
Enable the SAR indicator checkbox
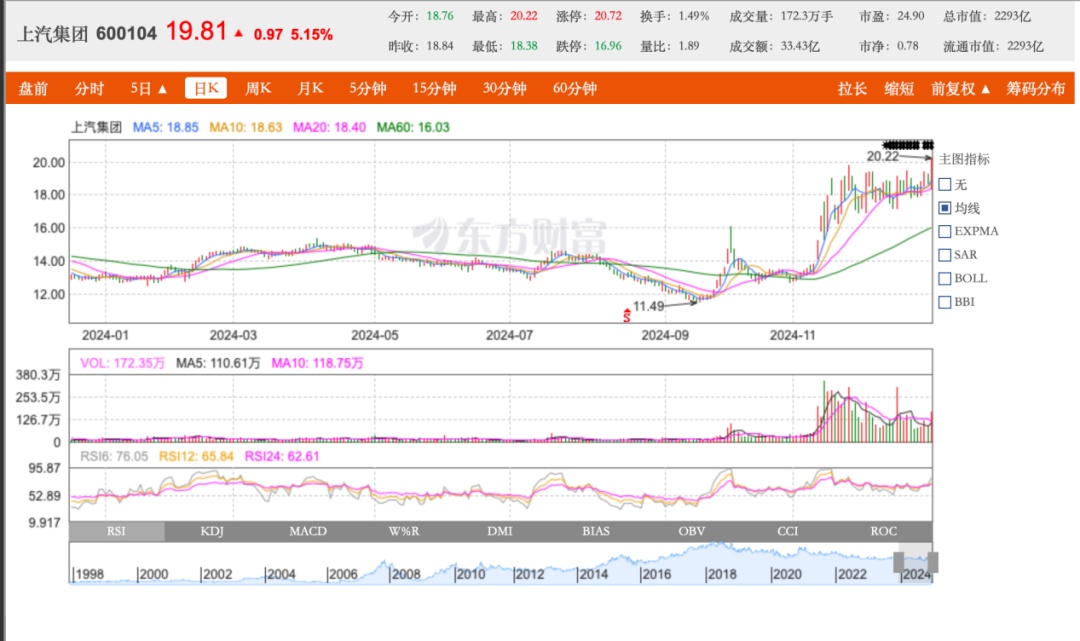point(945,255)
